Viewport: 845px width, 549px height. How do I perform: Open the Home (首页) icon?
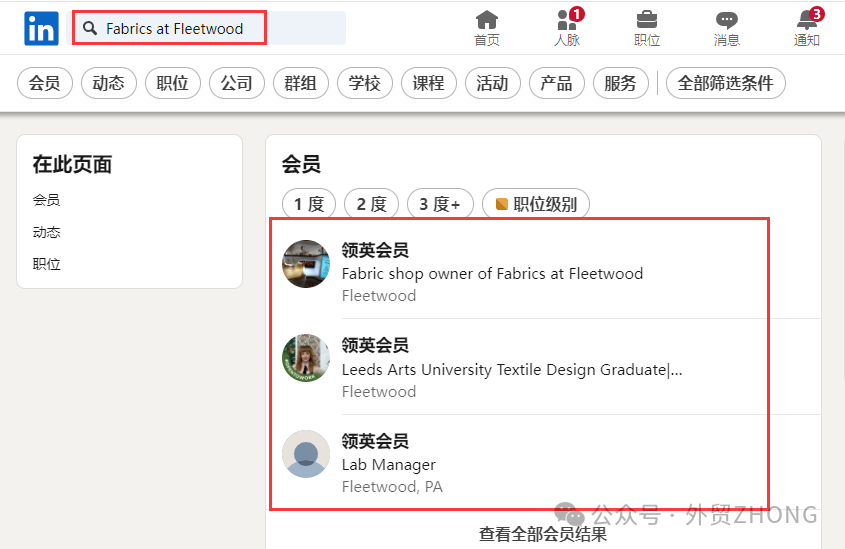487,20
